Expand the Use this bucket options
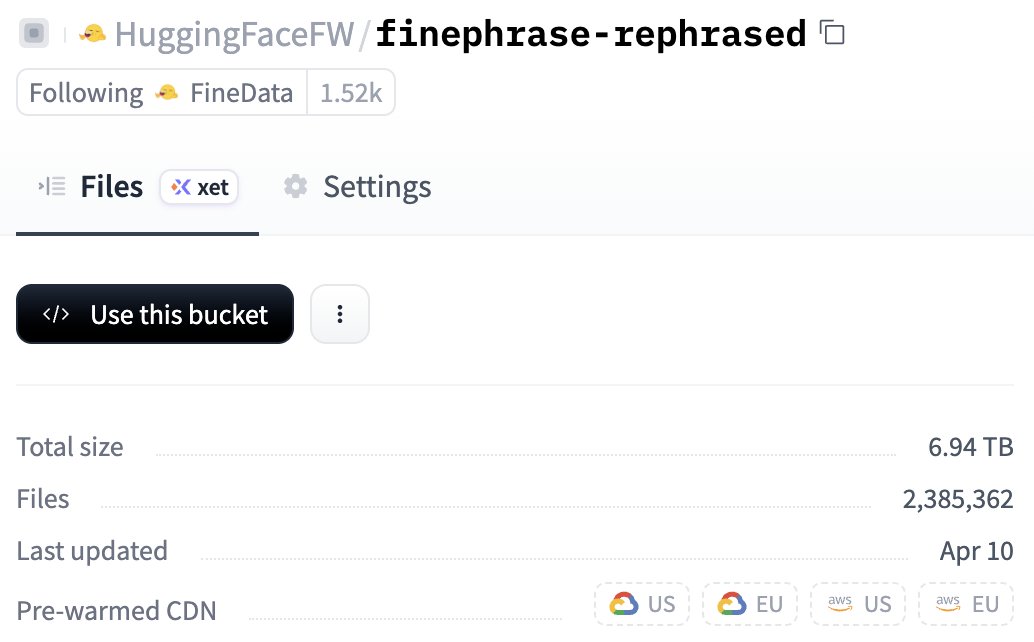The image size is (1034, 642). point(155,315)
